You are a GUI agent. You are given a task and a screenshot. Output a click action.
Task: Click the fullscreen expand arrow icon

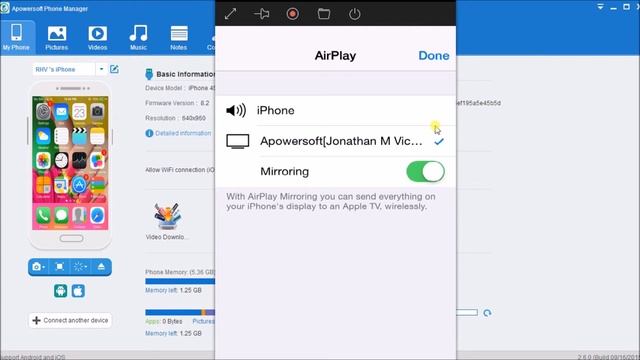click(230, 14)
